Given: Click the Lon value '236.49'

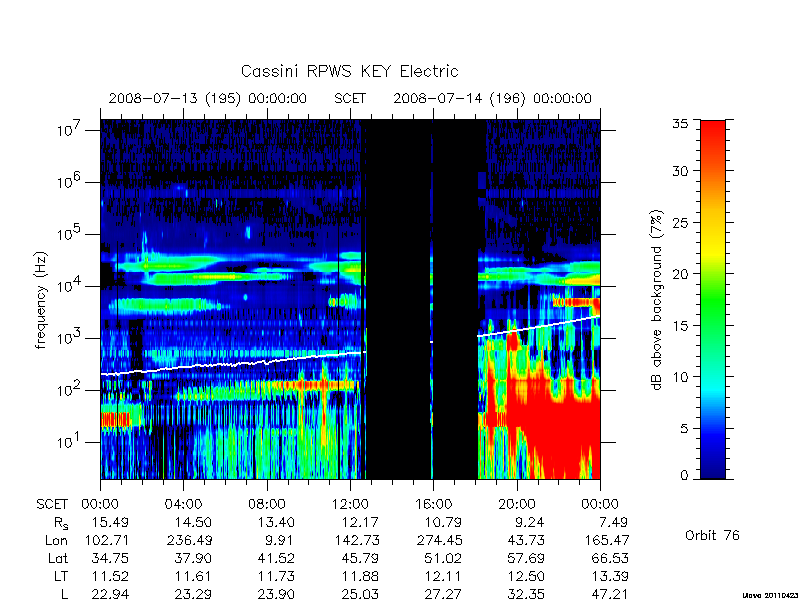Looking at the screenshot, I should click(189, 540).
